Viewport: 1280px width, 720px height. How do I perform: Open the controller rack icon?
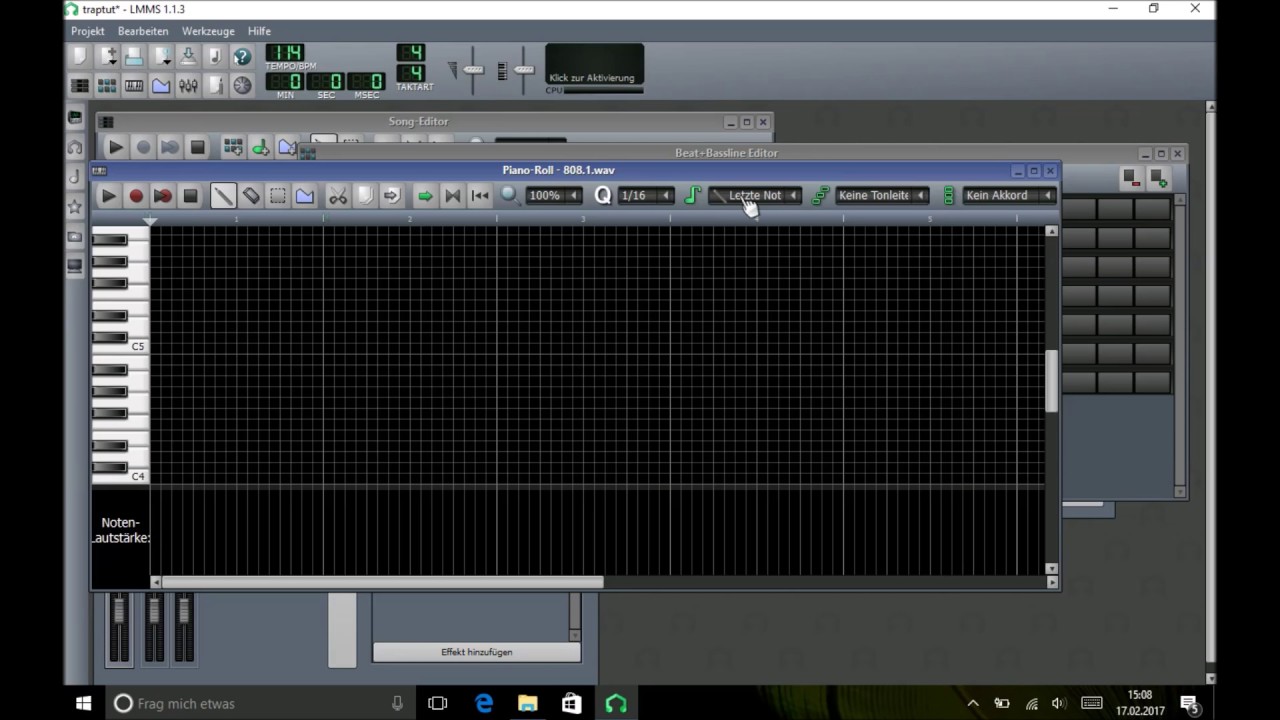242,86
